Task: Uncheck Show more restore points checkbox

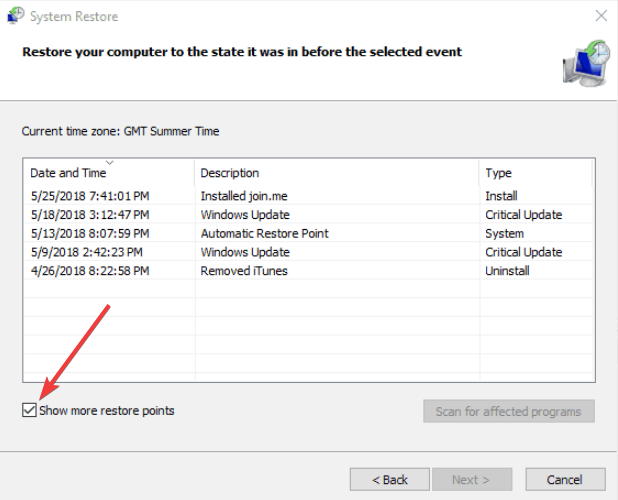Action: [29, 410]
